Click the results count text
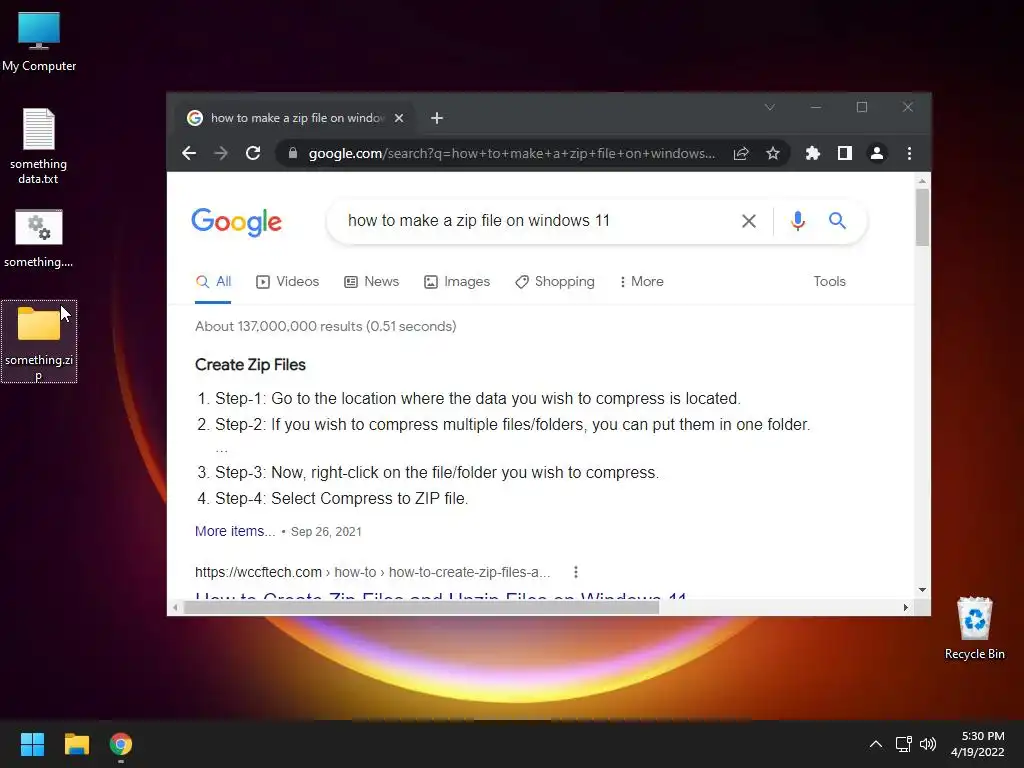This screenshot has height=768, width=1024. click(x=325, y=326)
